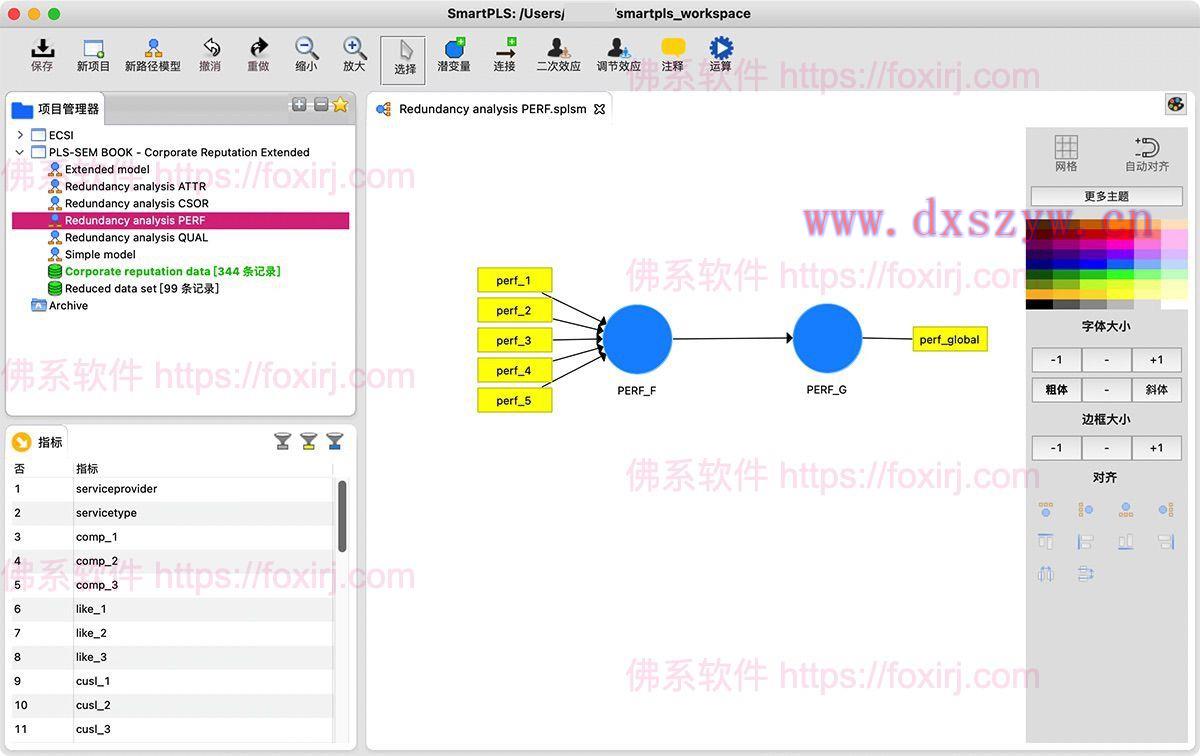Collapse all with minus icon in project manager
Viewport: 1200px width, 756px height.
(x=320, y=104)
